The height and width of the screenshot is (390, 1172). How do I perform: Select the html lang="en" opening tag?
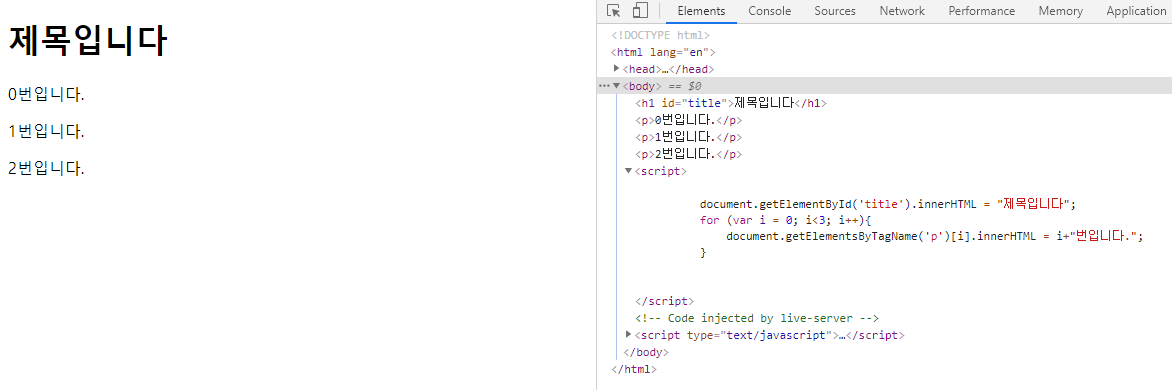coord(664,52)
